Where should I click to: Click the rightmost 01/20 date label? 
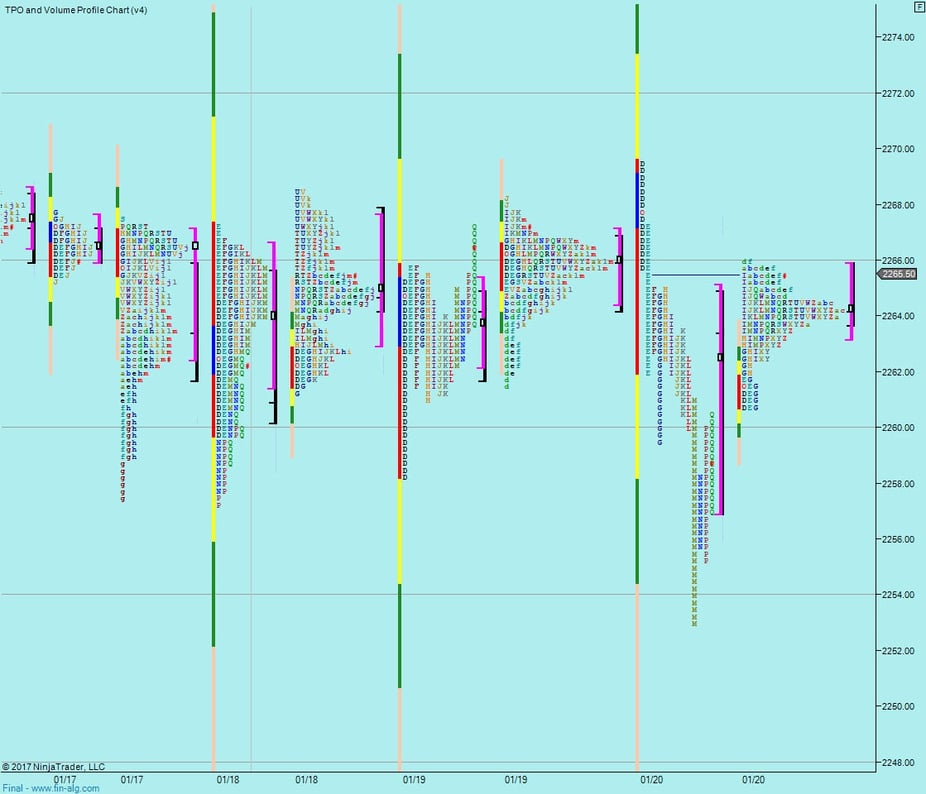pos(754,779)
